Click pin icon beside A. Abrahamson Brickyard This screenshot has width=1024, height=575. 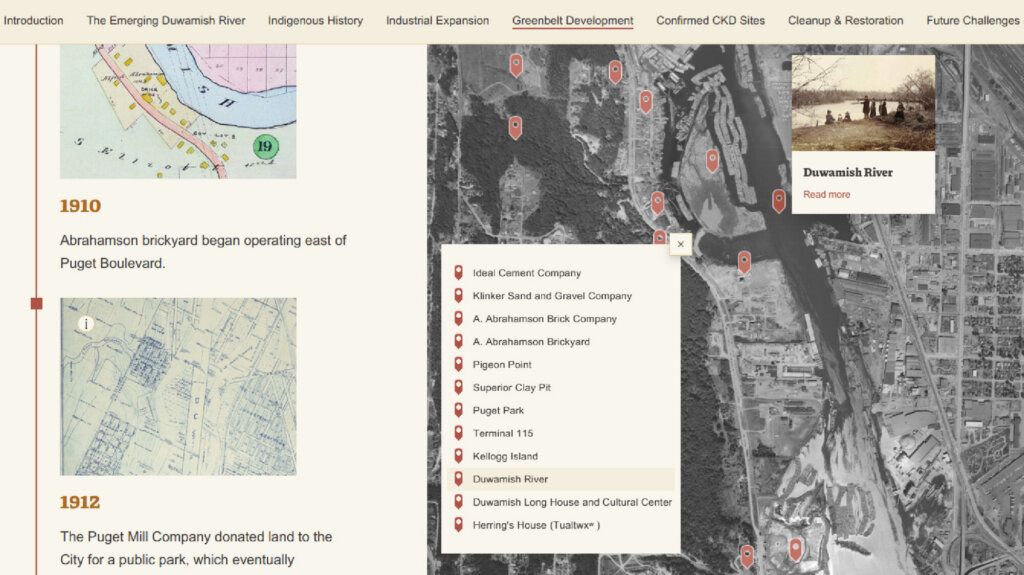tap(458, 341)
